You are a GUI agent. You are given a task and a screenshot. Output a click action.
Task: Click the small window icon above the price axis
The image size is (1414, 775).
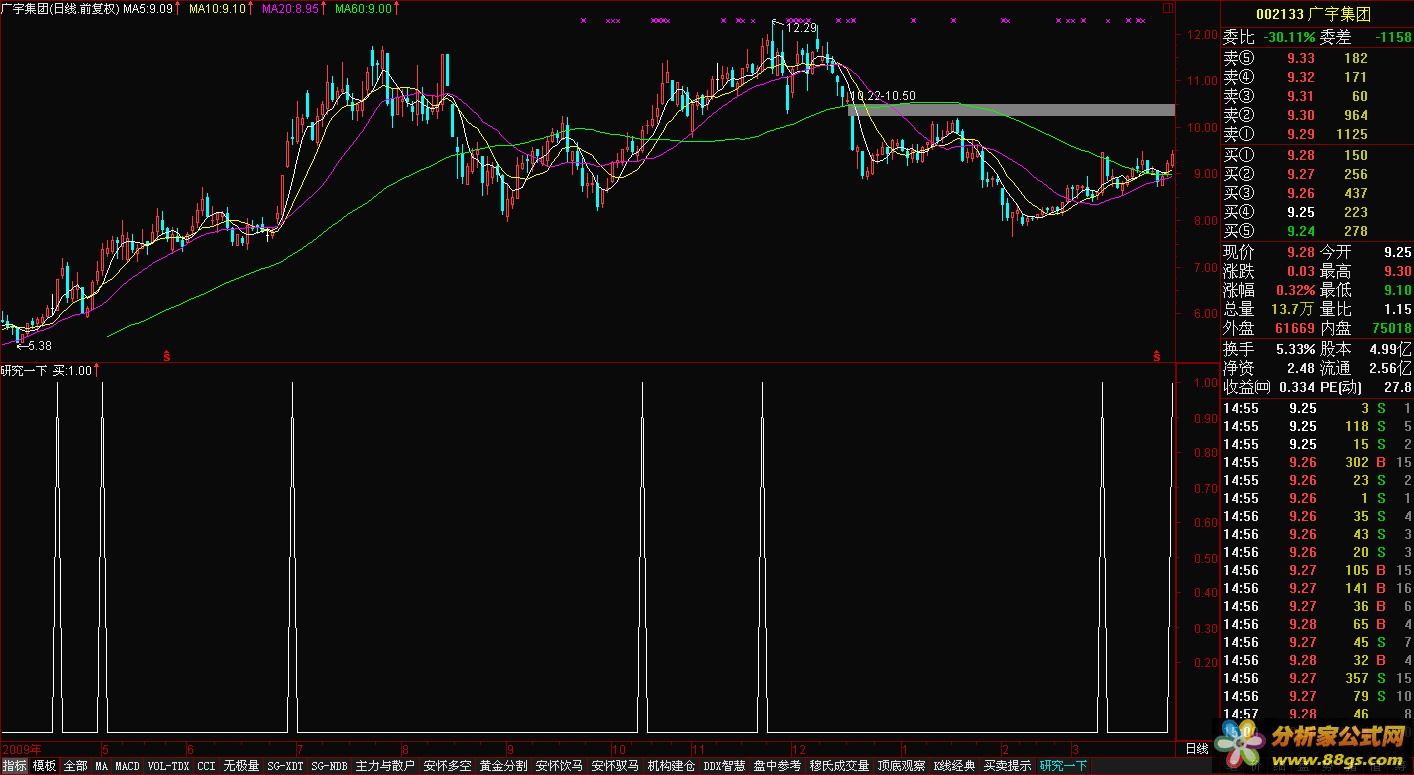tap(1168, 7)
